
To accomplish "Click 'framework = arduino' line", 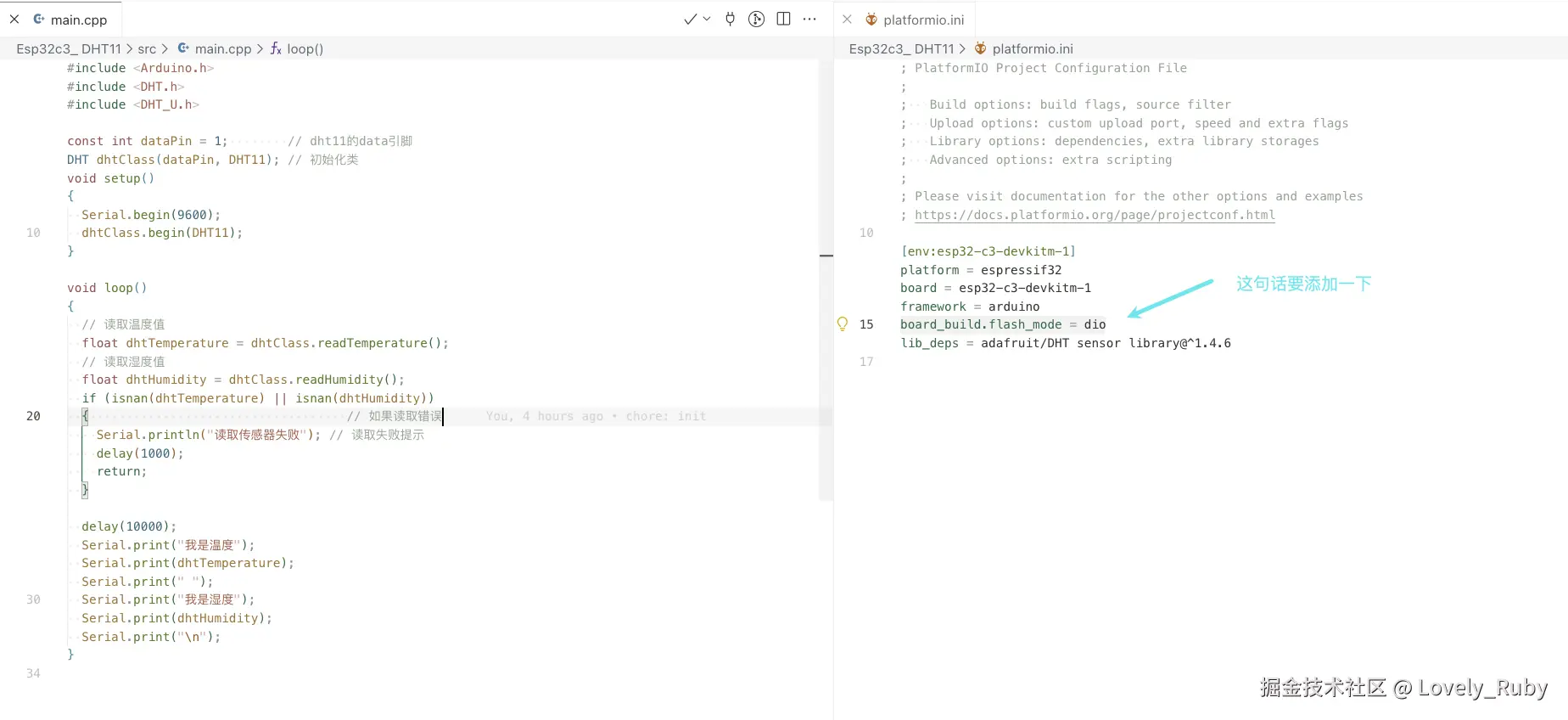I will tap(970, 307).
